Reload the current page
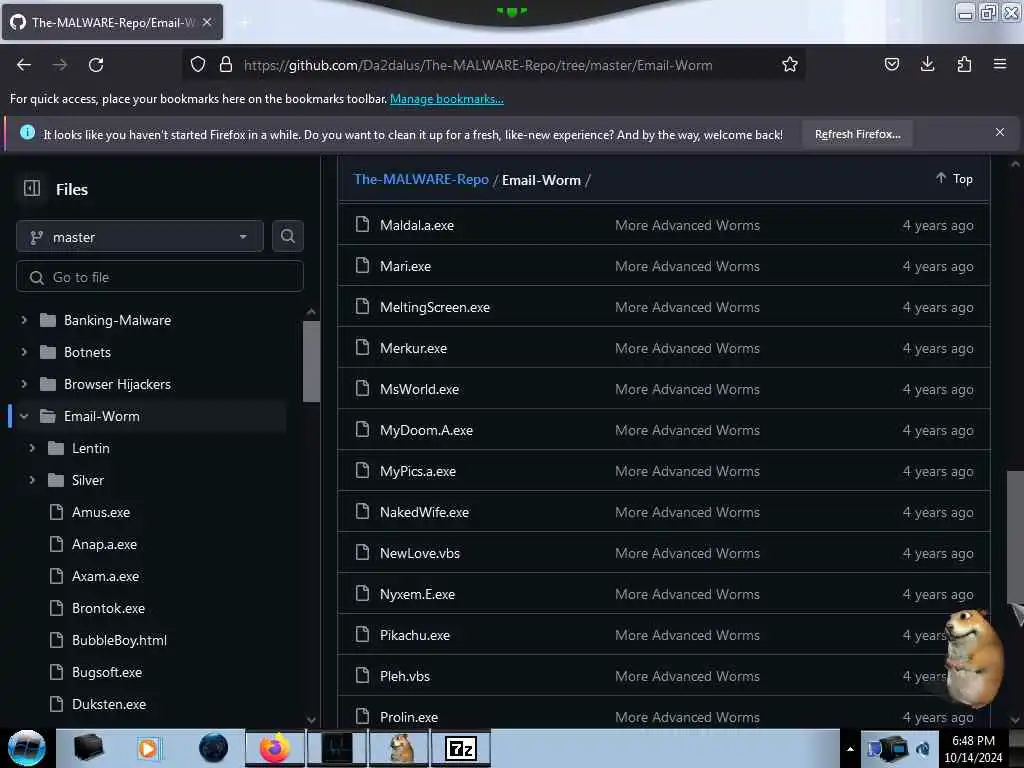Image resolution: width=1024 pixels, height=768 pixels. click(96, 65)
